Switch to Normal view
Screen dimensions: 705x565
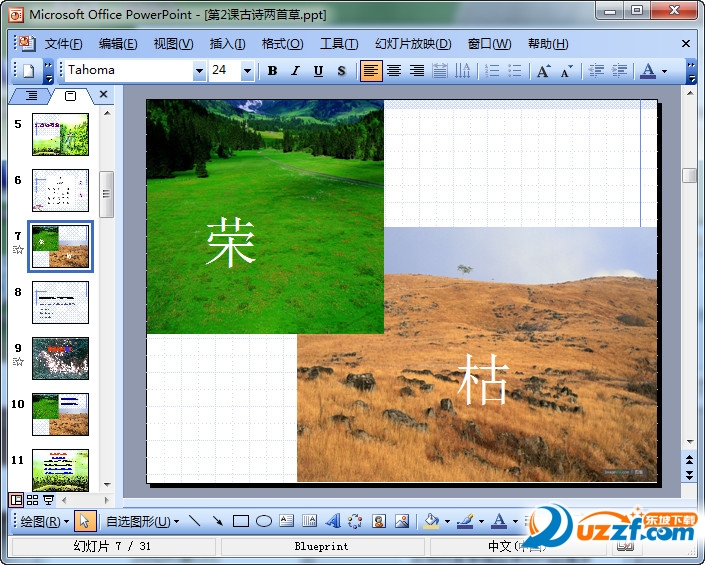tap(16, 500)
